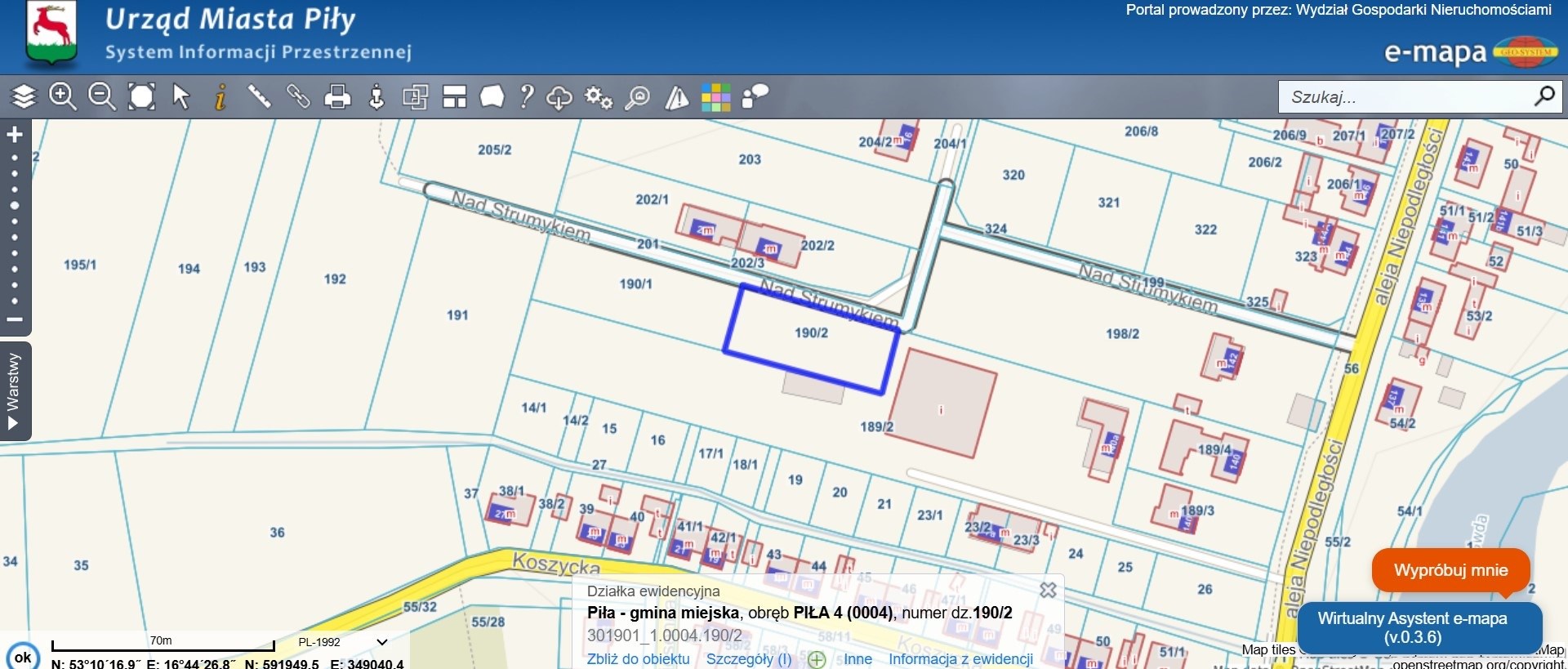This screenshot has width=1568, height=669.
Task: Open Szczegóły (I) parcel details link
Action: tap(748, 659)
